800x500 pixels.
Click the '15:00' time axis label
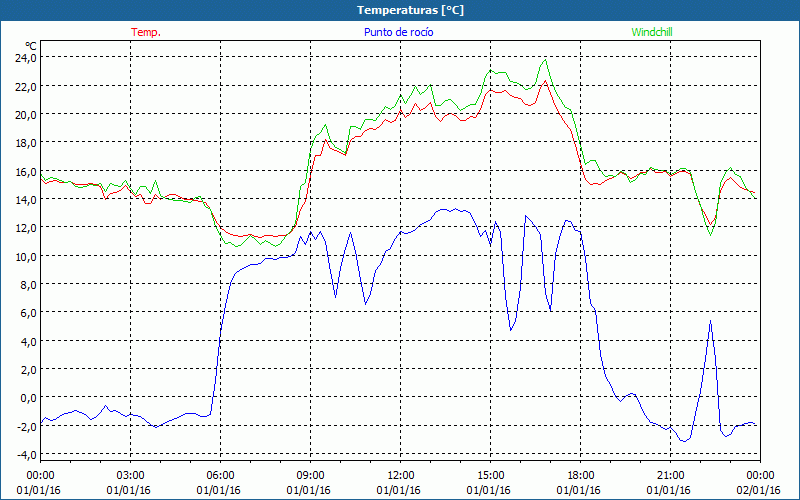point(490,476)
